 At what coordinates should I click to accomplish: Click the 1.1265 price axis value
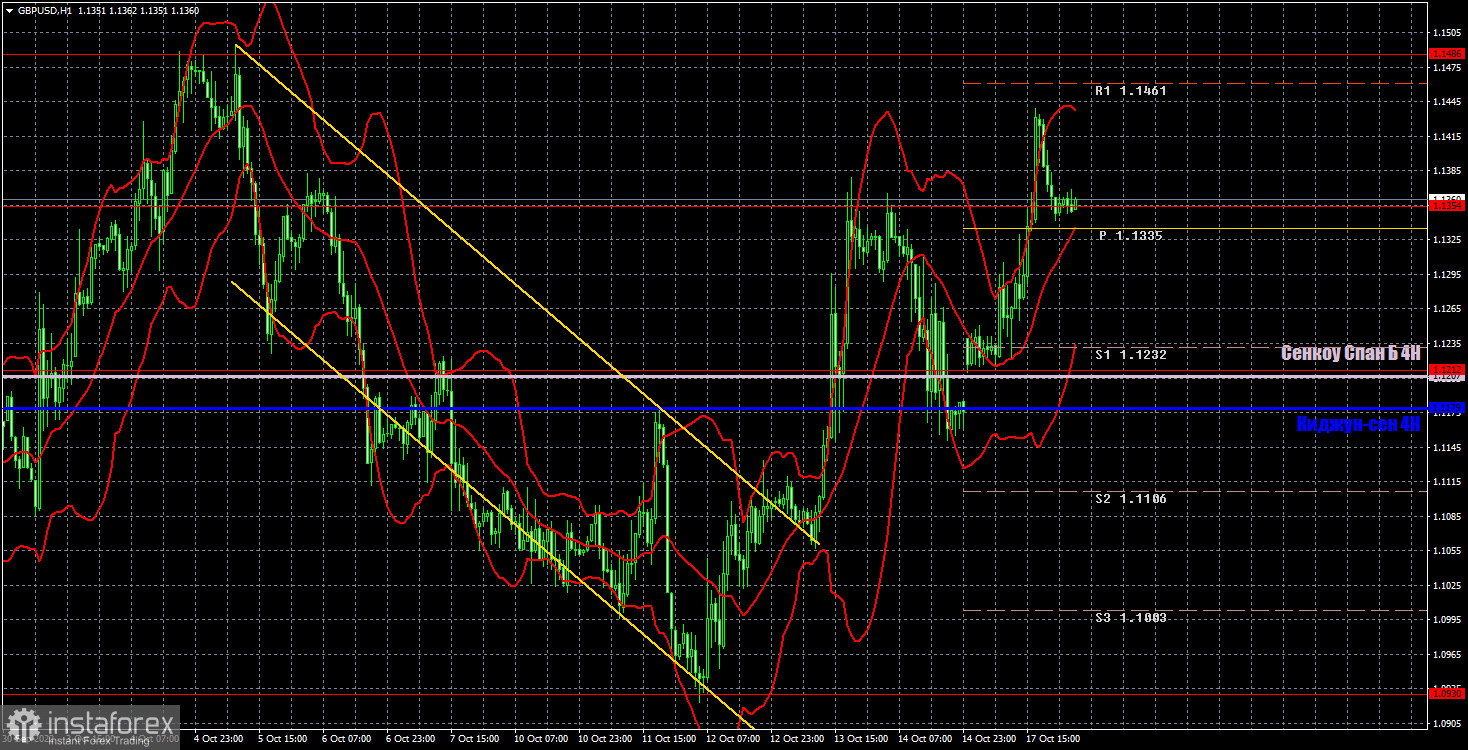(x=1447, y=309)
